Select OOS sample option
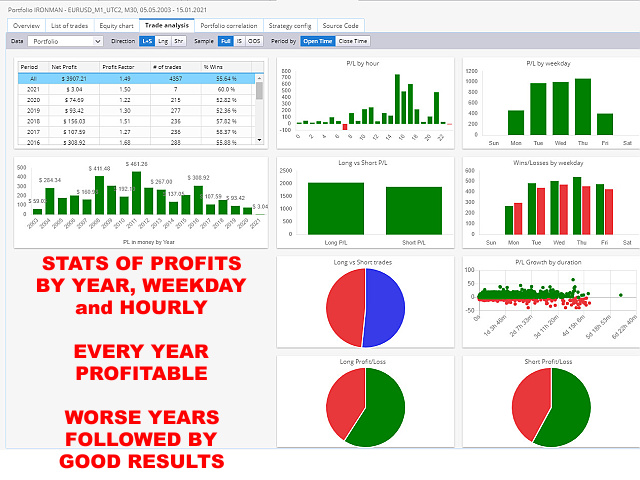 click(254, 41)
